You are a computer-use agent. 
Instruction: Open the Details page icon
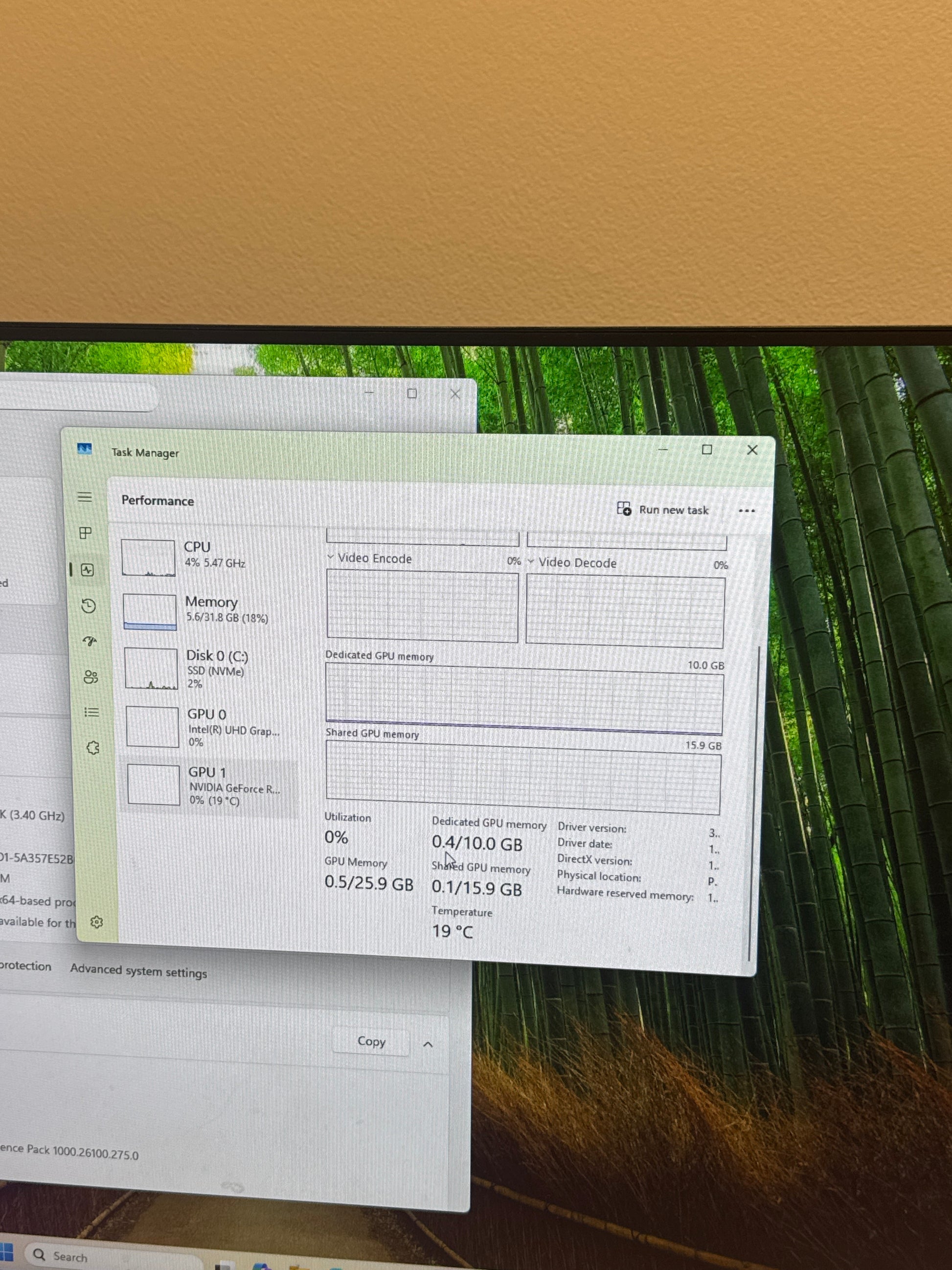pyautogui.click(x=92, y=713)
